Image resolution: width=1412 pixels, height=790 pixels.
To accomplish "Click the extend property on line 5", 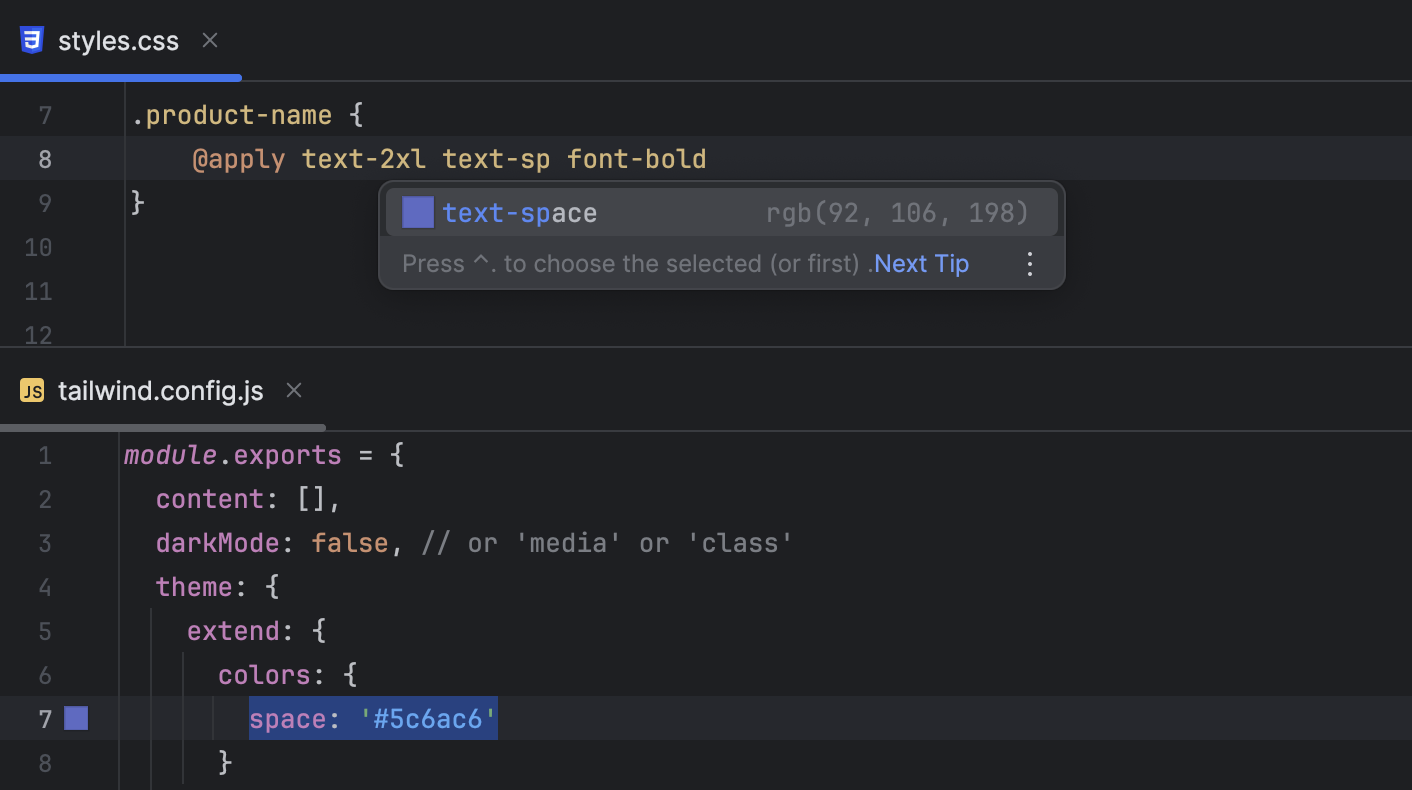I will (232, 630).
